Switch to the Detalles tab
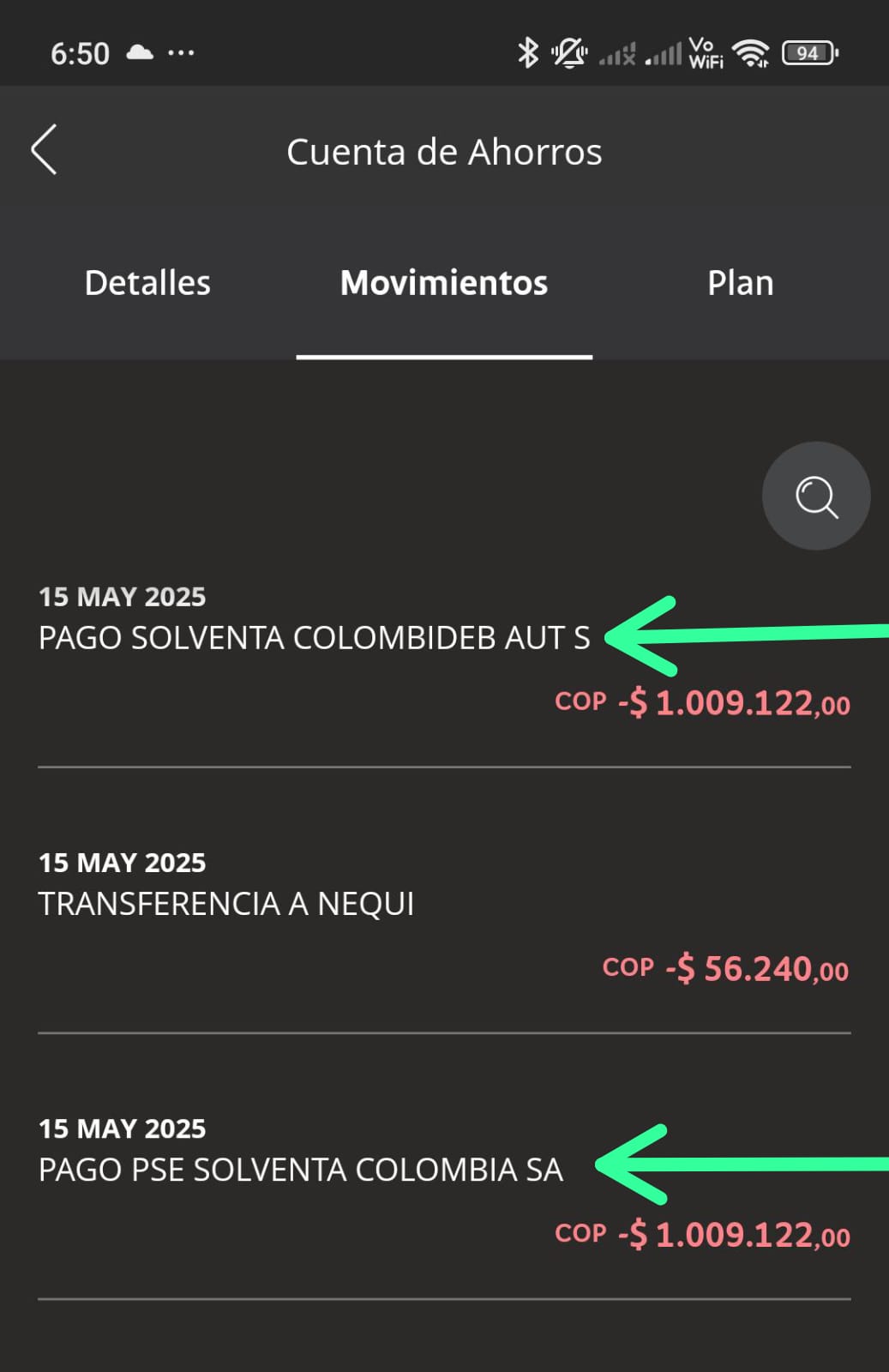889x1372 pixels. pos(147,283)
